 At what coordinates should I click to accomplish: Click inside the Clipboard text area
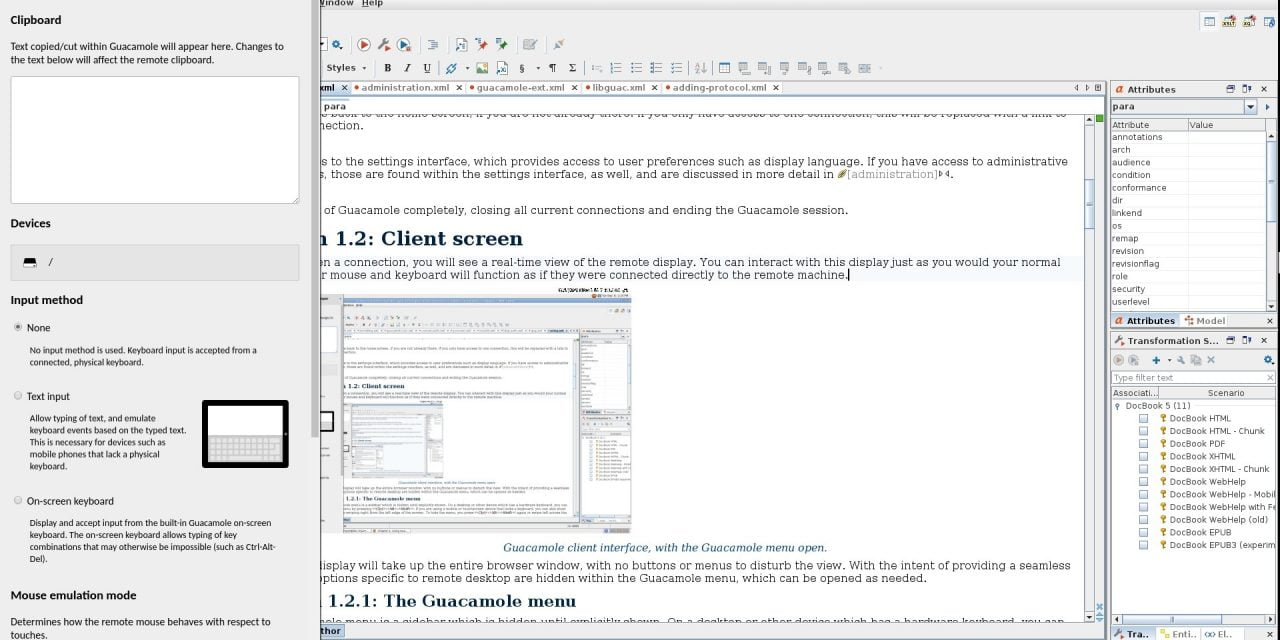pyautogui.click(x=154, y=140)
